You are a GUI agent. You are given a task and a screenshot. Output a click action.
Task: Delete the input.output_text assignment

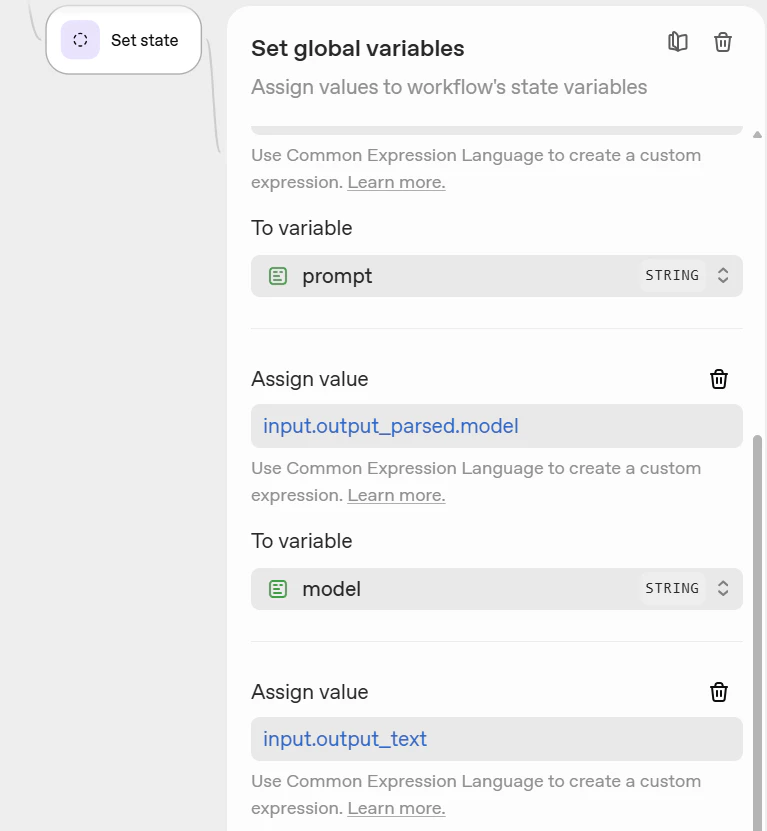[x=719, y=692]
